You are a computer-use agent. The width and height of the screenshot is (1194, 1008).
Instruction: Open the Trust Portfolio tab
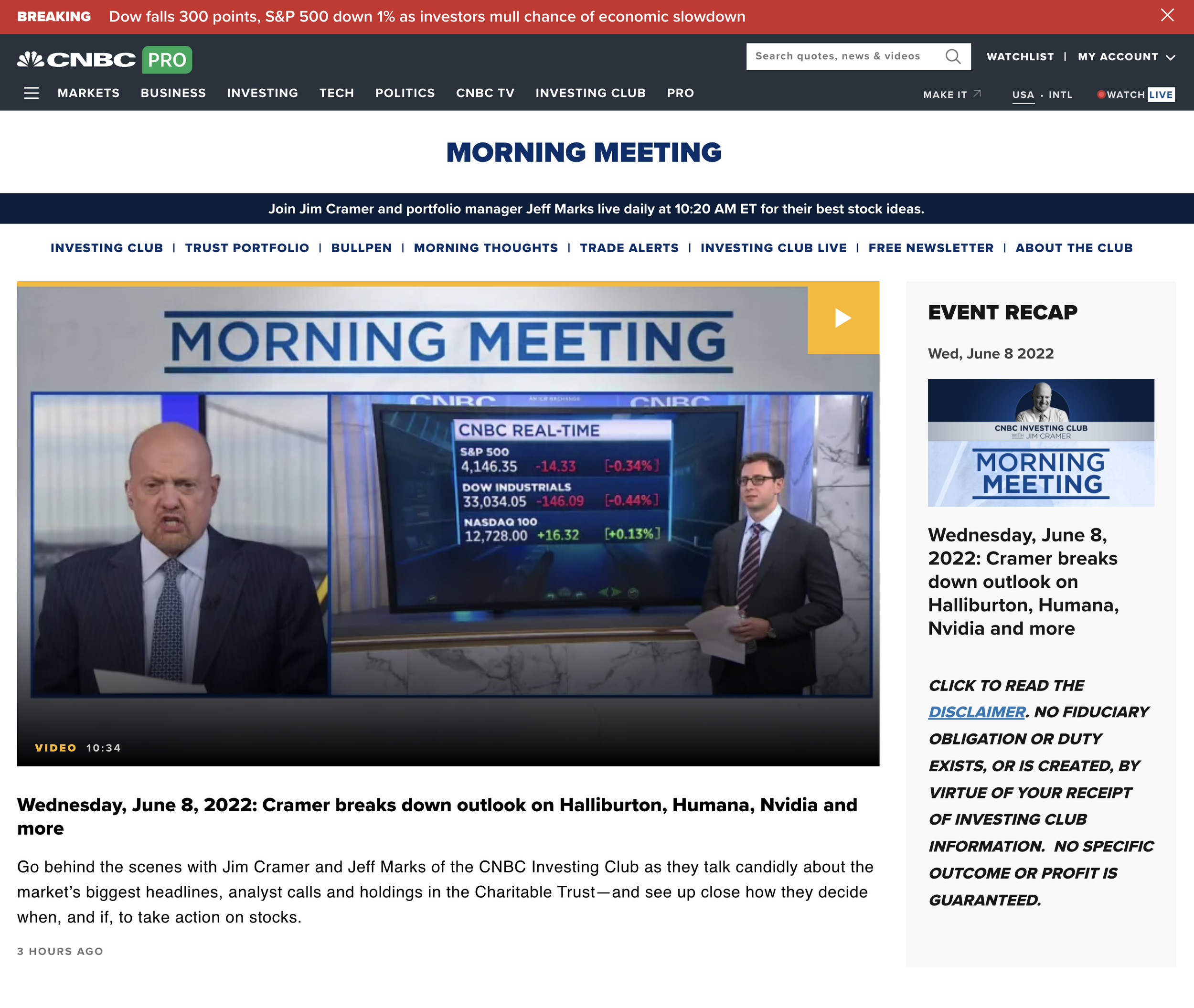pos(247,248)
